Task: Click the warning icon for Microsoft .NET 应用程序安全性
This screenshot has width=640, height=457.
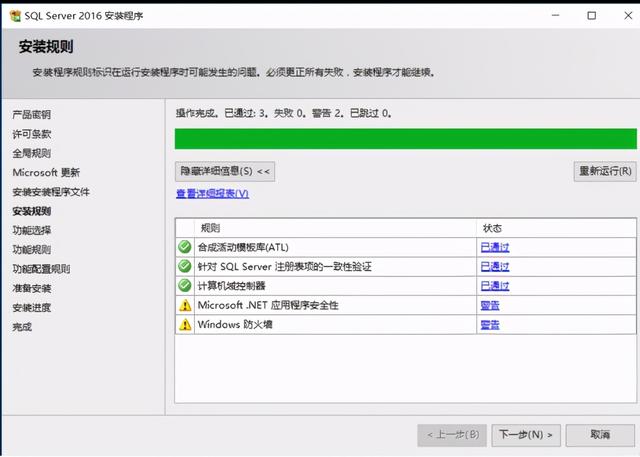Action: [x=185, y=305]
